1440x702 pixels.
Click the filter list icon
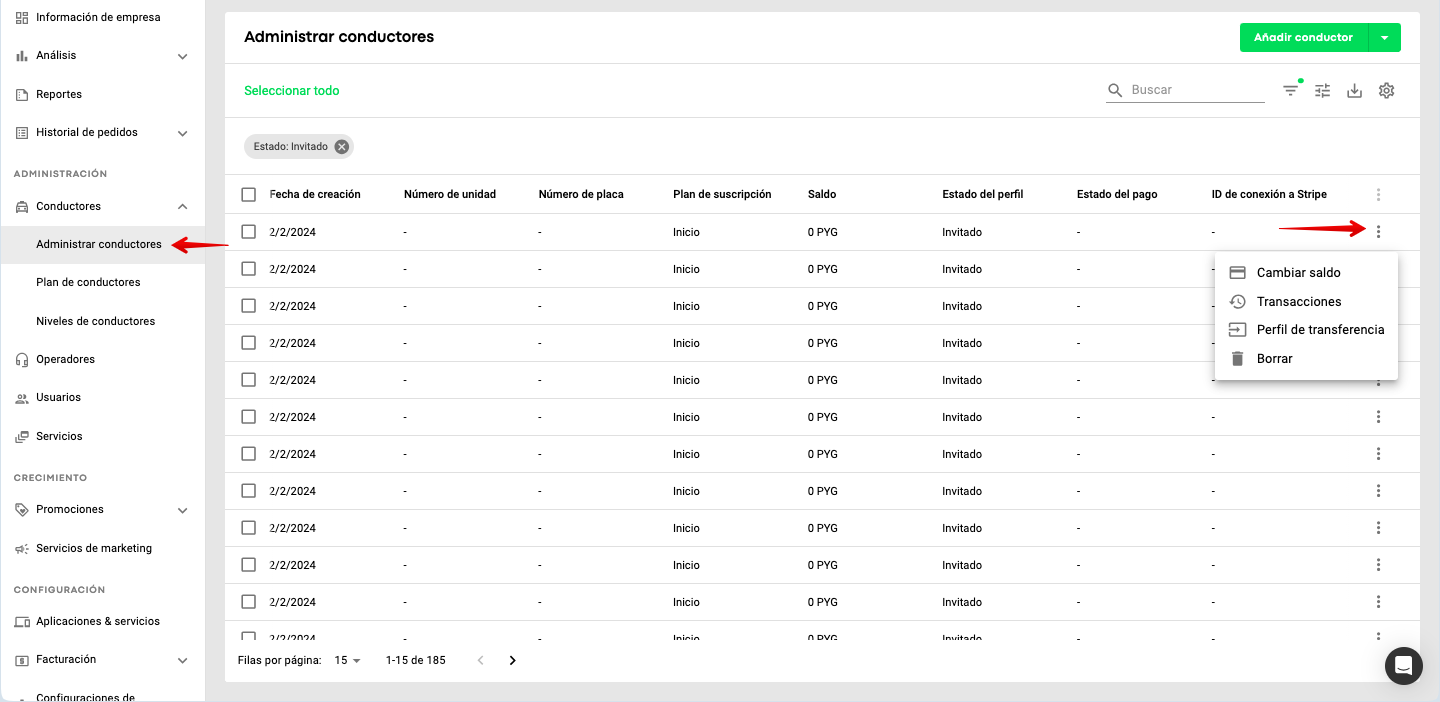pos(1291,91)
